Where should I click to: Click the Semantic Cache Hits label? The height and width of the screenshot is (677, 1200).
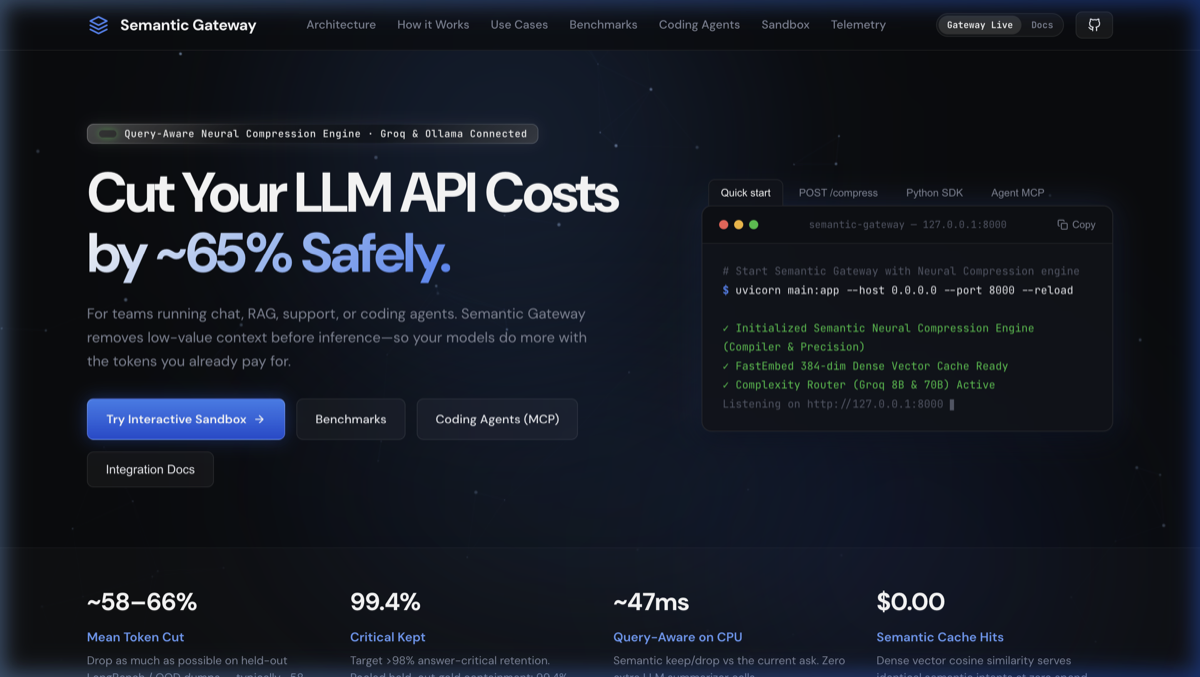940,637
